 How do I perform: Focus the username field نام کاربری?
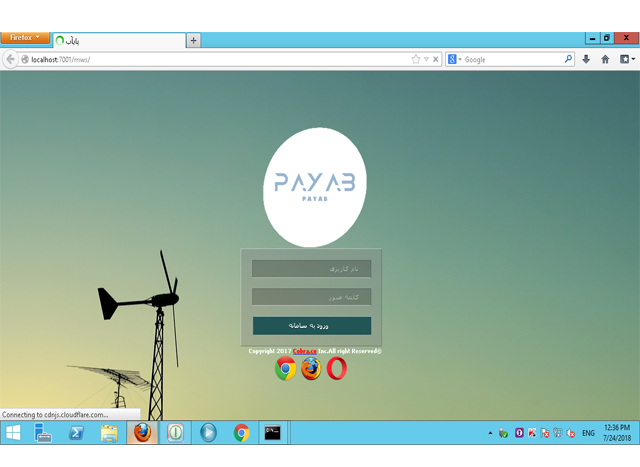(x=311, y=269)
